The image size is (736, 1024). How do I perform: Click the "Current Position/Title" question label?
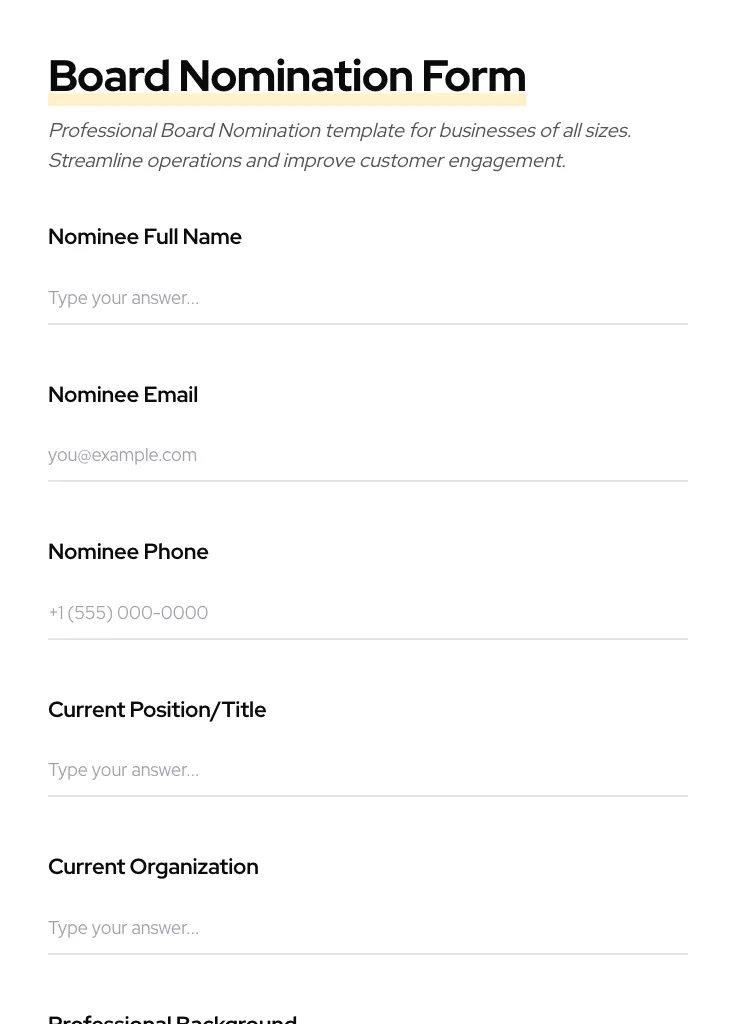(x=157, y=710)
